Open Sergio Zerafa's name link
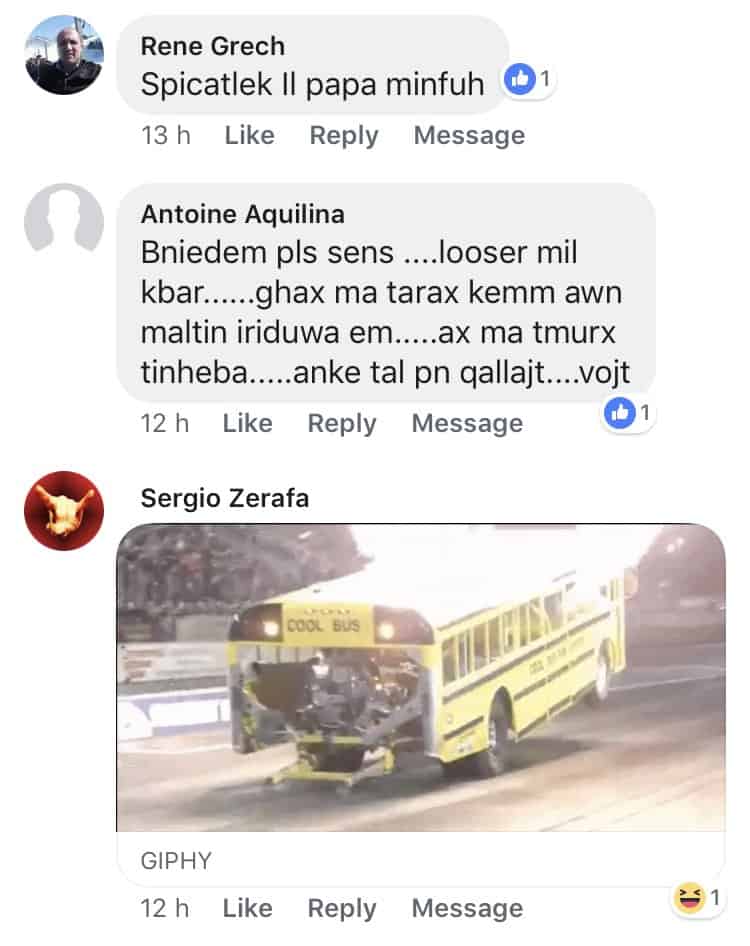Image resolution: width=750 pixels, height=946 pixels. (x=224, y=498)
